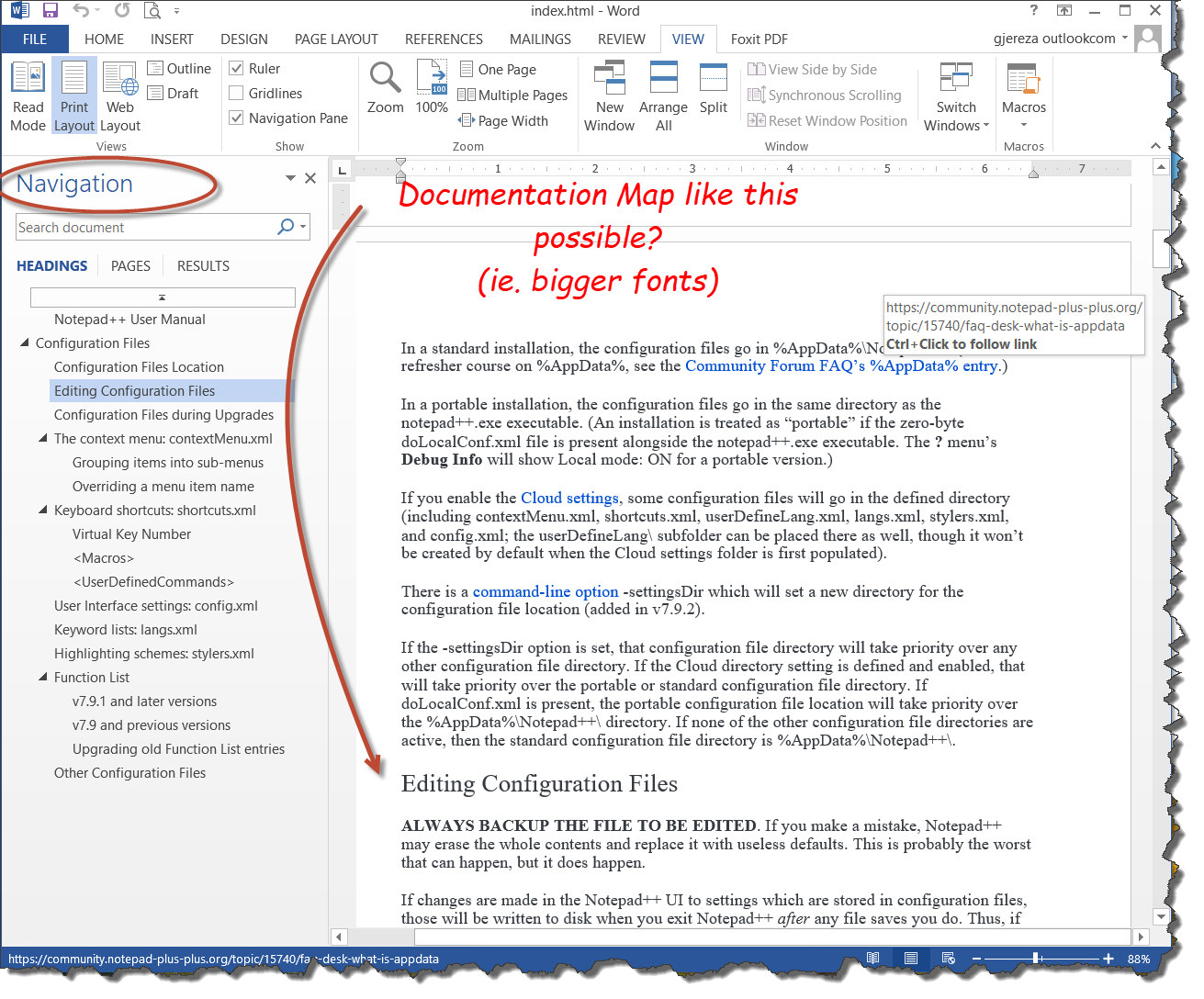
Task: Choose Multiple Pages zoom
Action: pyautogui.click(x=513, y=95)
